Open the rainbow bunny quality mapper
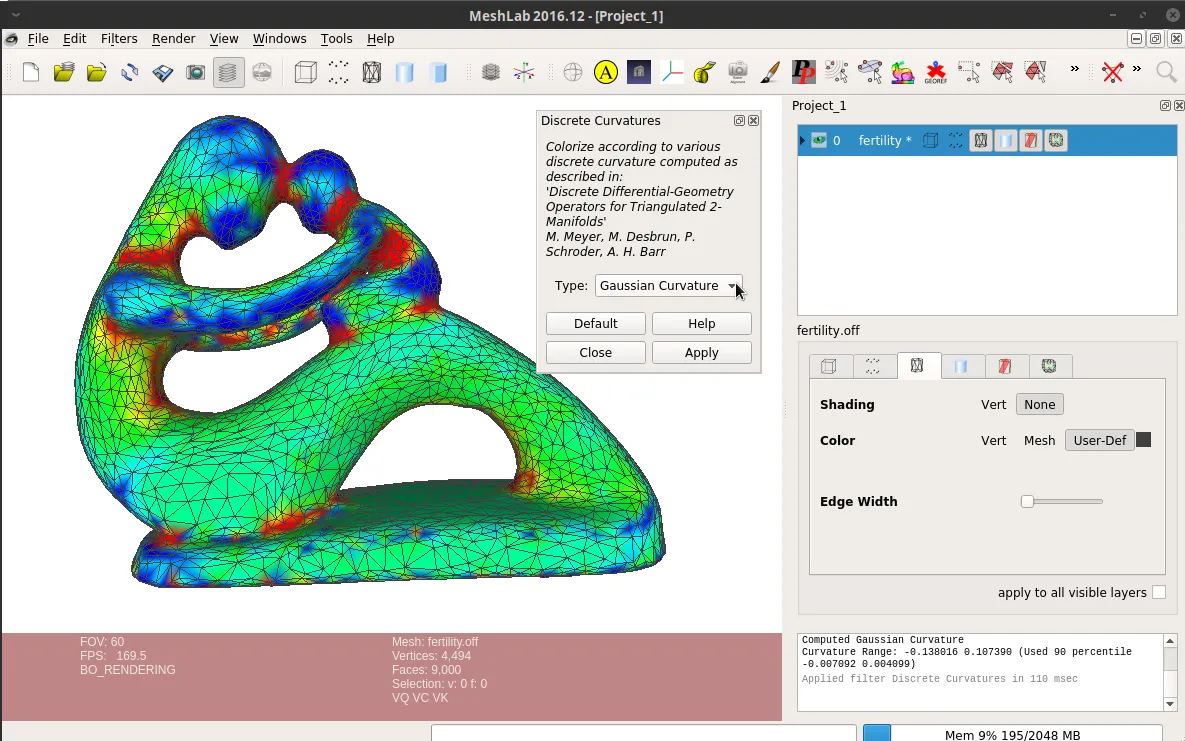 click(x=902, y=73)
